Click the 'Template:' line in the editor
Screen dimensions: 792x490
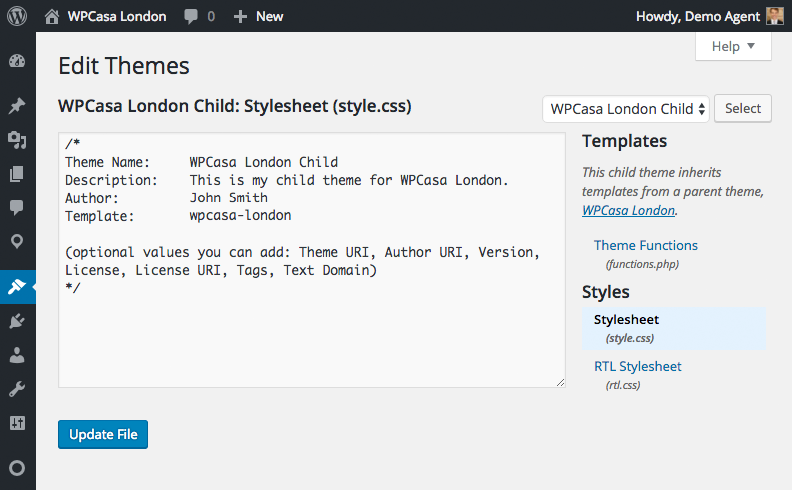[x=178, y=216]
